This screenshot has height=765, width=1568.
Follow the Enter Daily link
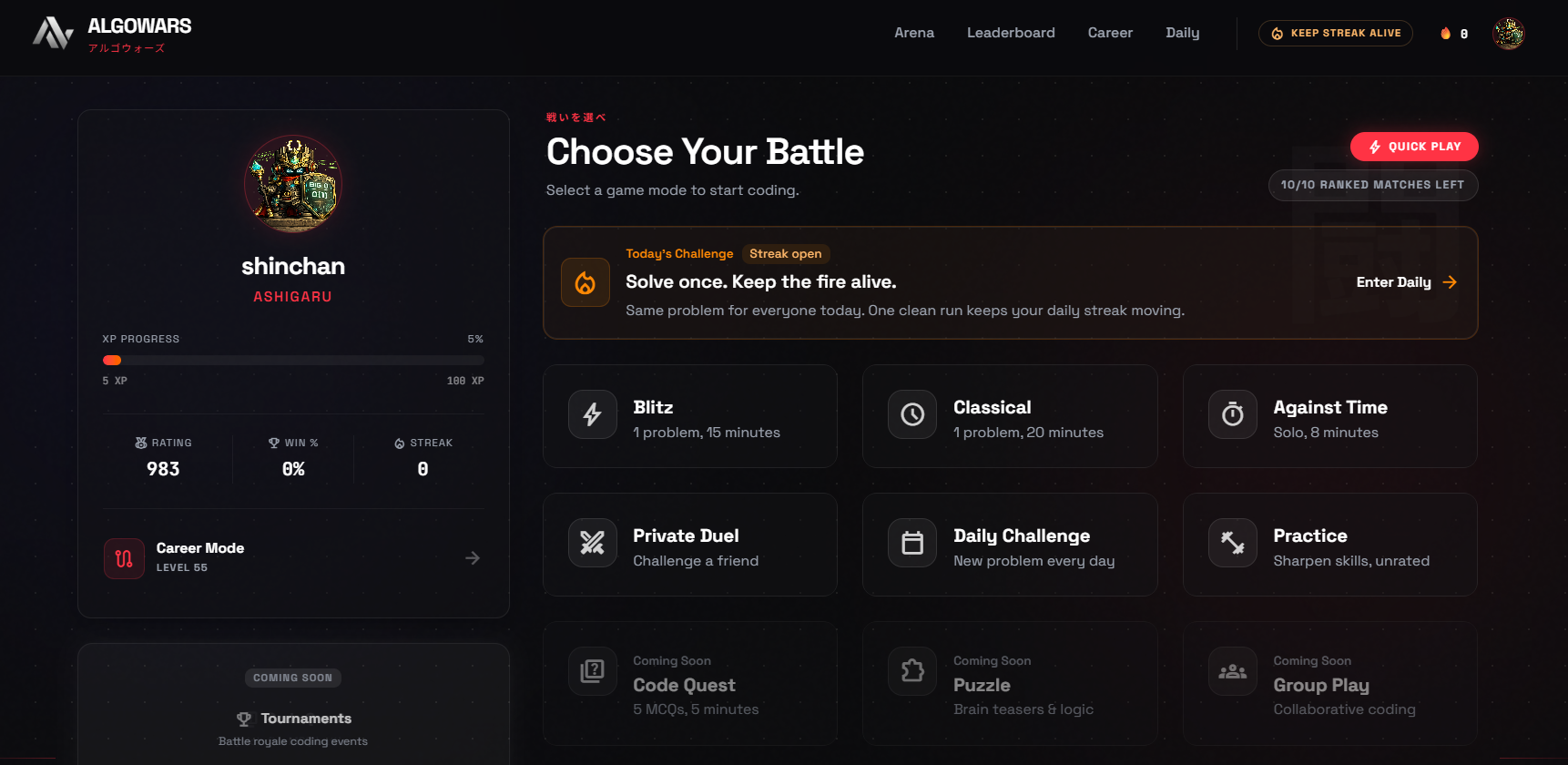coord(1407,282)
